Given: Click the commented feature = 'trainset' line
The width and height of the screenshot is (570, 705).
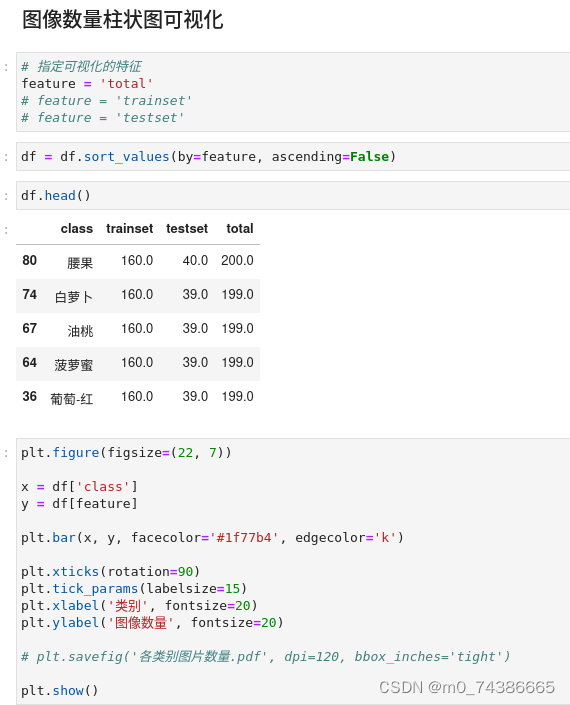Looking at the screenshot, I should point(107,101).
